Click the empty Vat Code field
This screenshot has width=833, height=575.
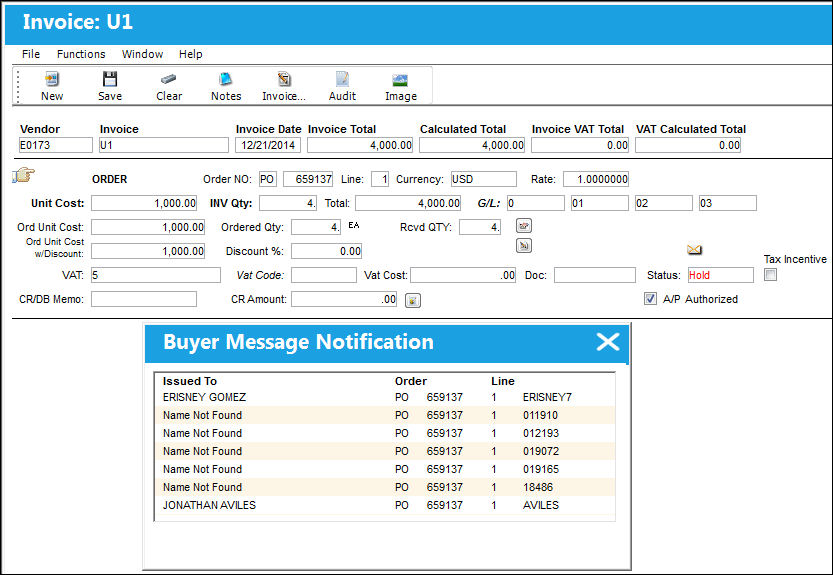click(x=324, y=275)
